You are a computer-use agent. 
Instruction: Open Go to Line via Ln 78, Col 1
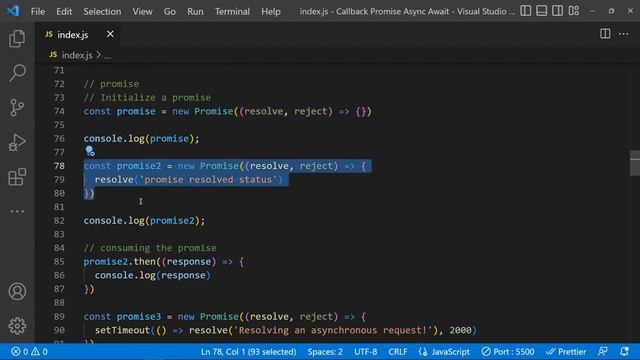click(x=248, y=351)
